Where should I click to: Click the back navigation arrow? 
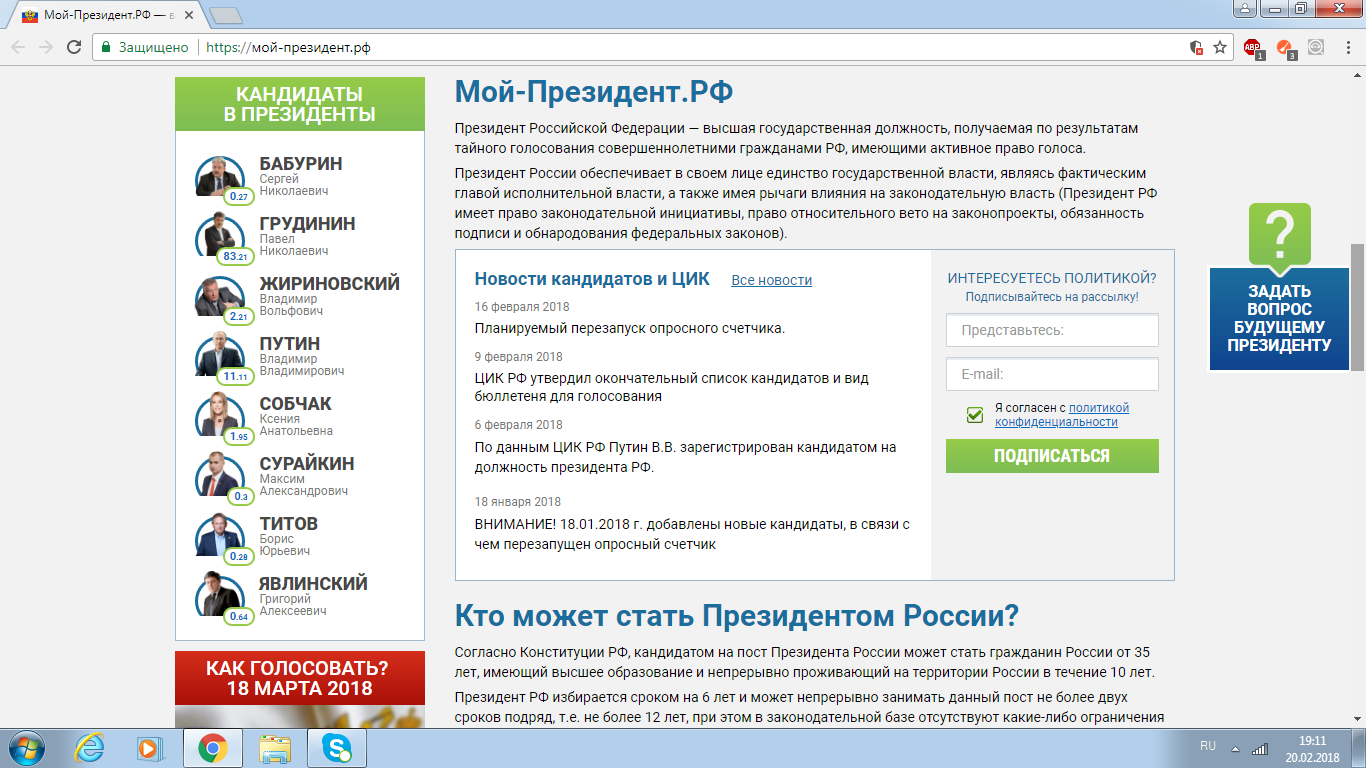(x=19, y=47)
